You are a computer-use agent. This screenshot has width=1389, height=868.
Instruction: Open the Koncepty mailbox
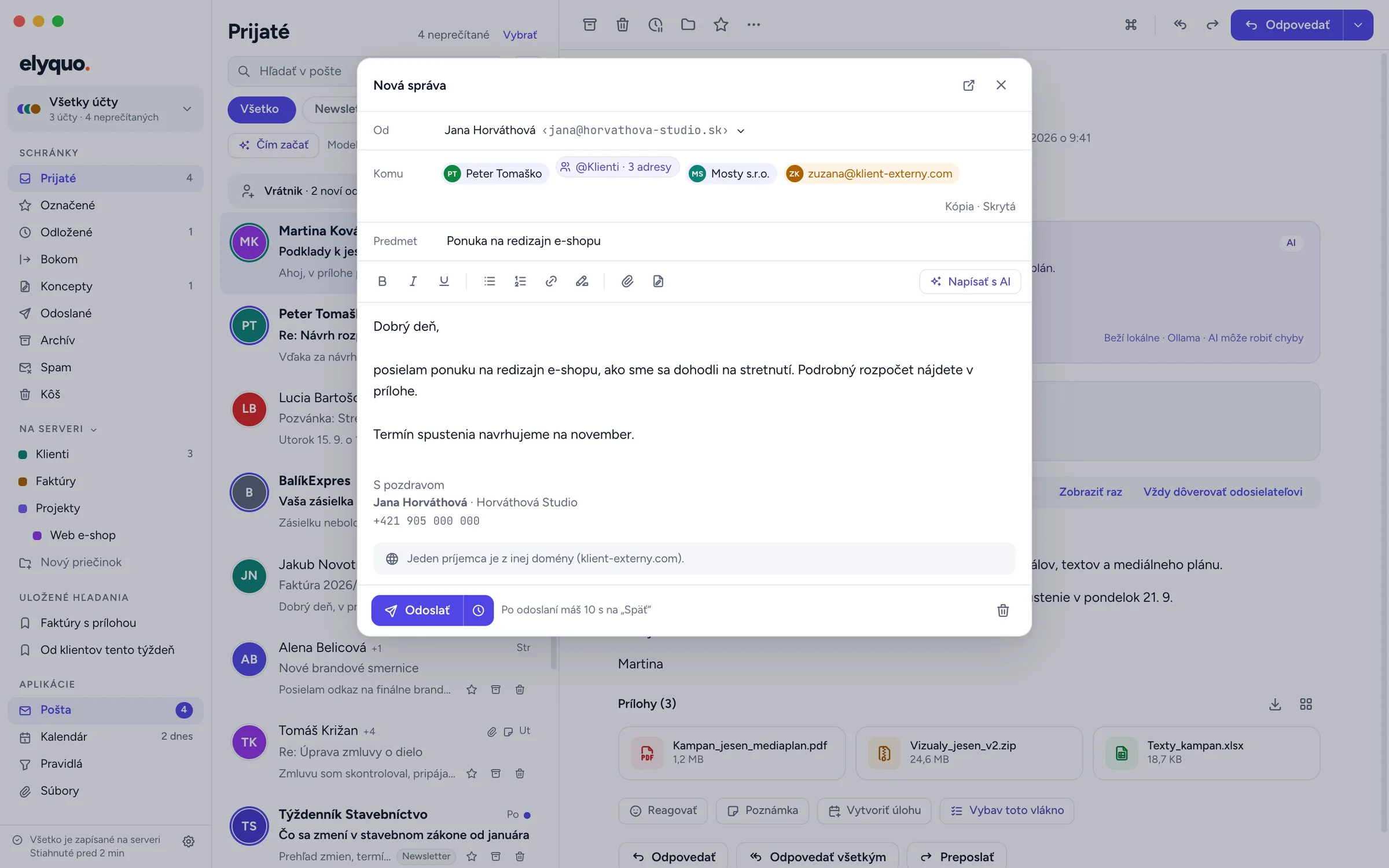[106, 286]
